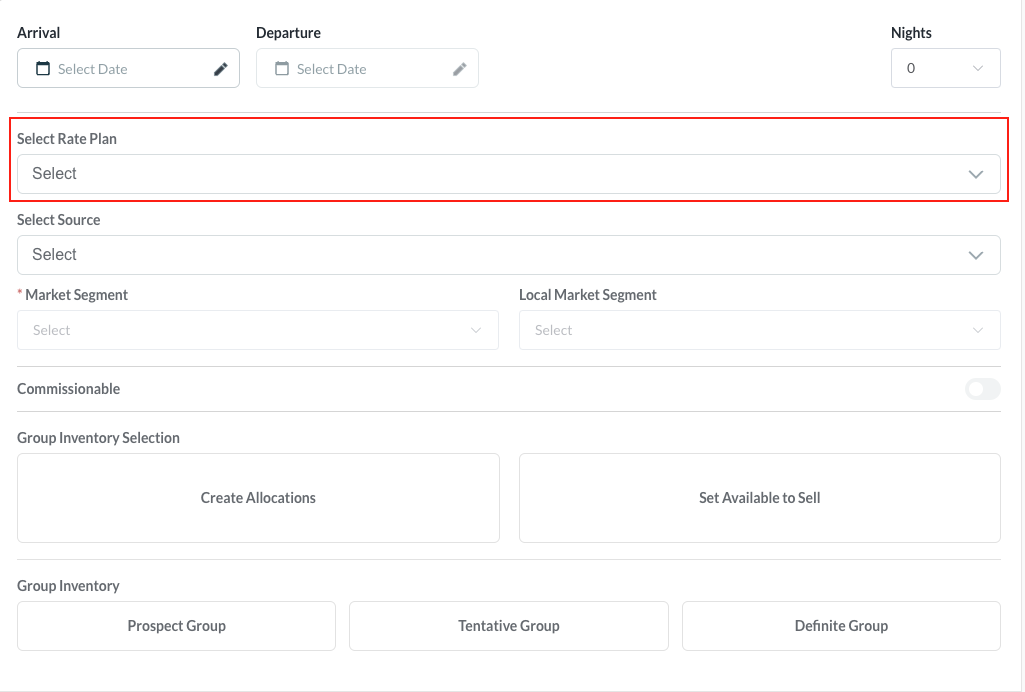Enable the Commissionable toggle switch
The image size is (1025, 692).
click(x=982, y=389)
